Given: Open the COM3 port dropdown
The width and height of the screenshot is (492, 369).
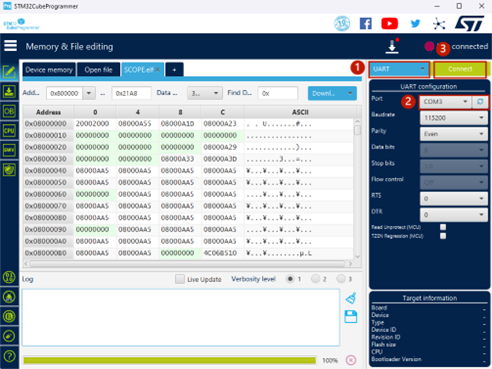Looking at the screenshot, I should (445, 101).
